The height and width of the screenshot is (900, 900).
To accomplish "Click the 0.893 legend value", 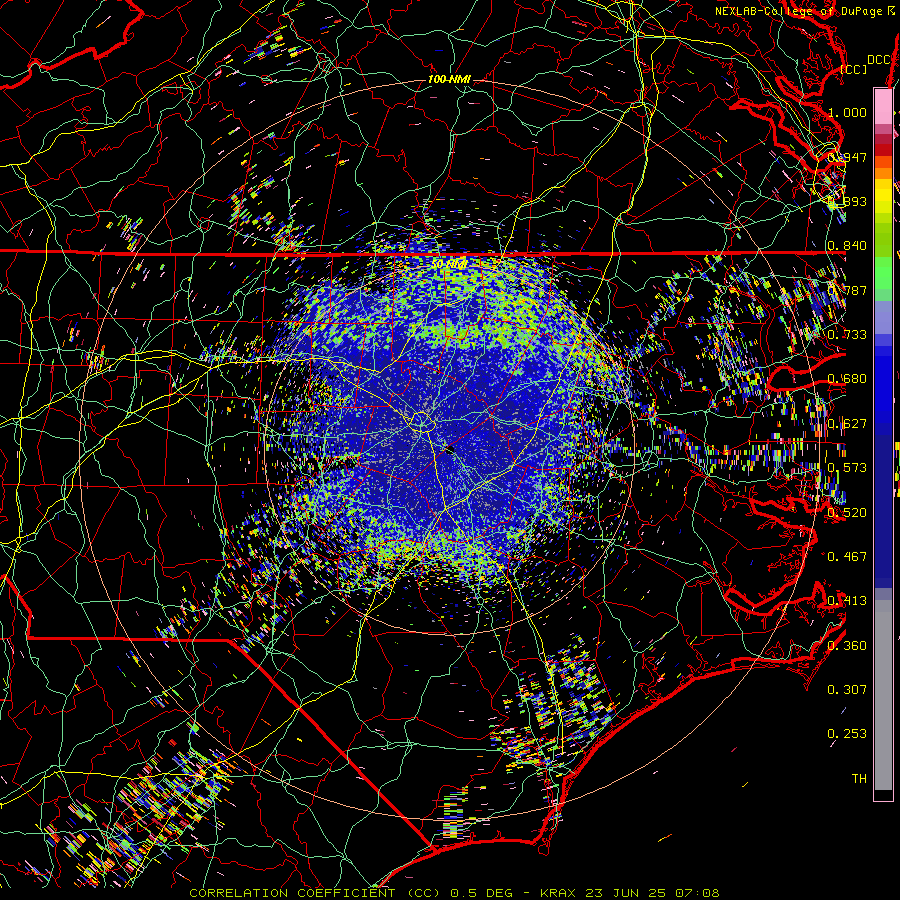I will (x=847, y=201).
